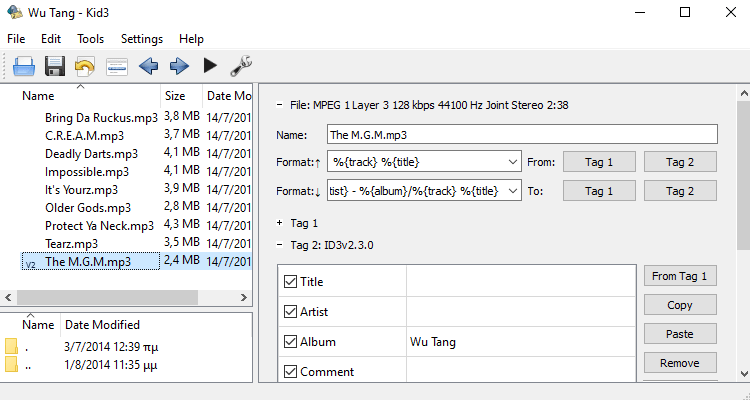Viewport: 750px width, 400px height.
Task: Select Deadly Darts.mp3 file
Action: [x=91, y=154]
